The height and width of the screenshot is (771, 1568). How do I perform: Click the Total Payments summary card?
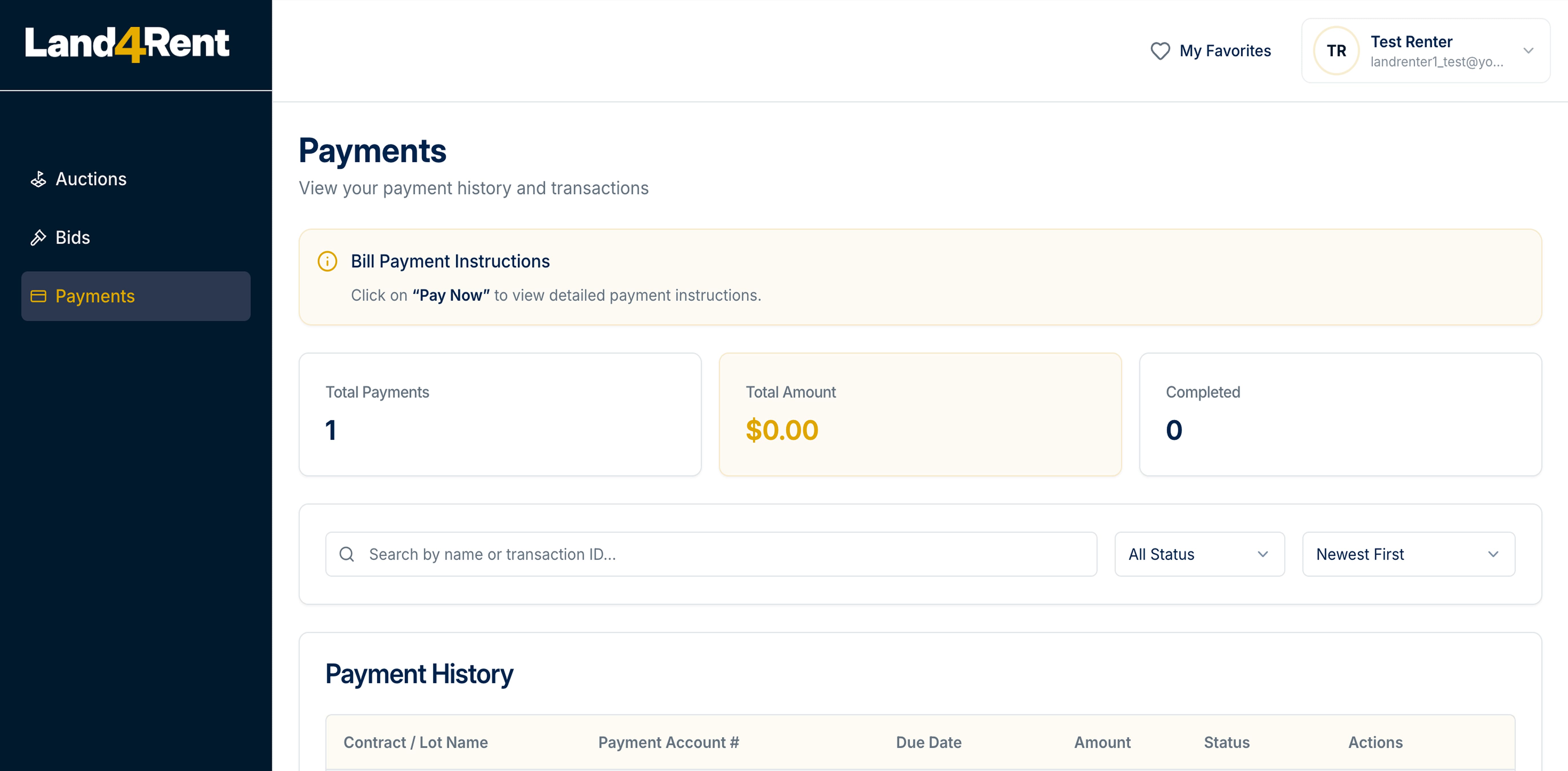pyautogui.click(x=500, y=414)
